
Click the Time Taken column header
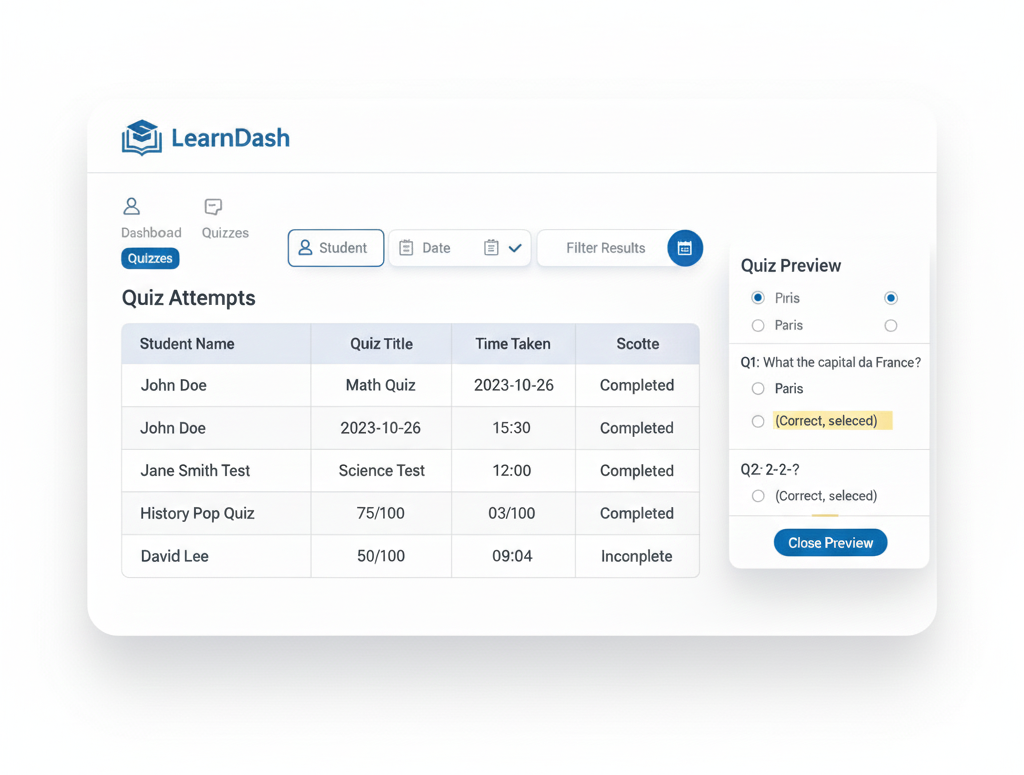point(512,344)
